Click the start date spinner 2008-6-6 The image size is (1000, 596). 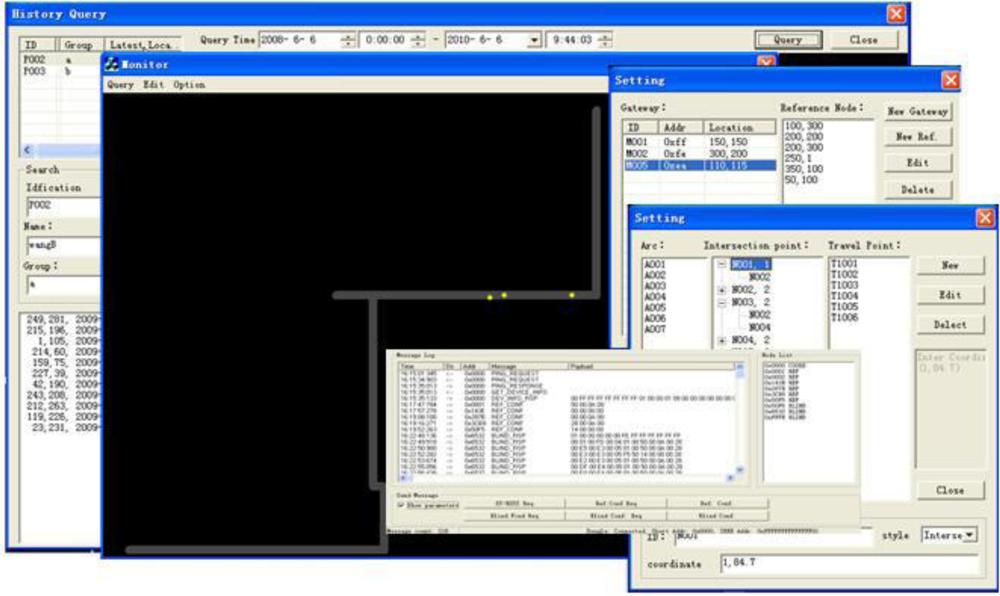pyautogui.click(x=347, y=40)
